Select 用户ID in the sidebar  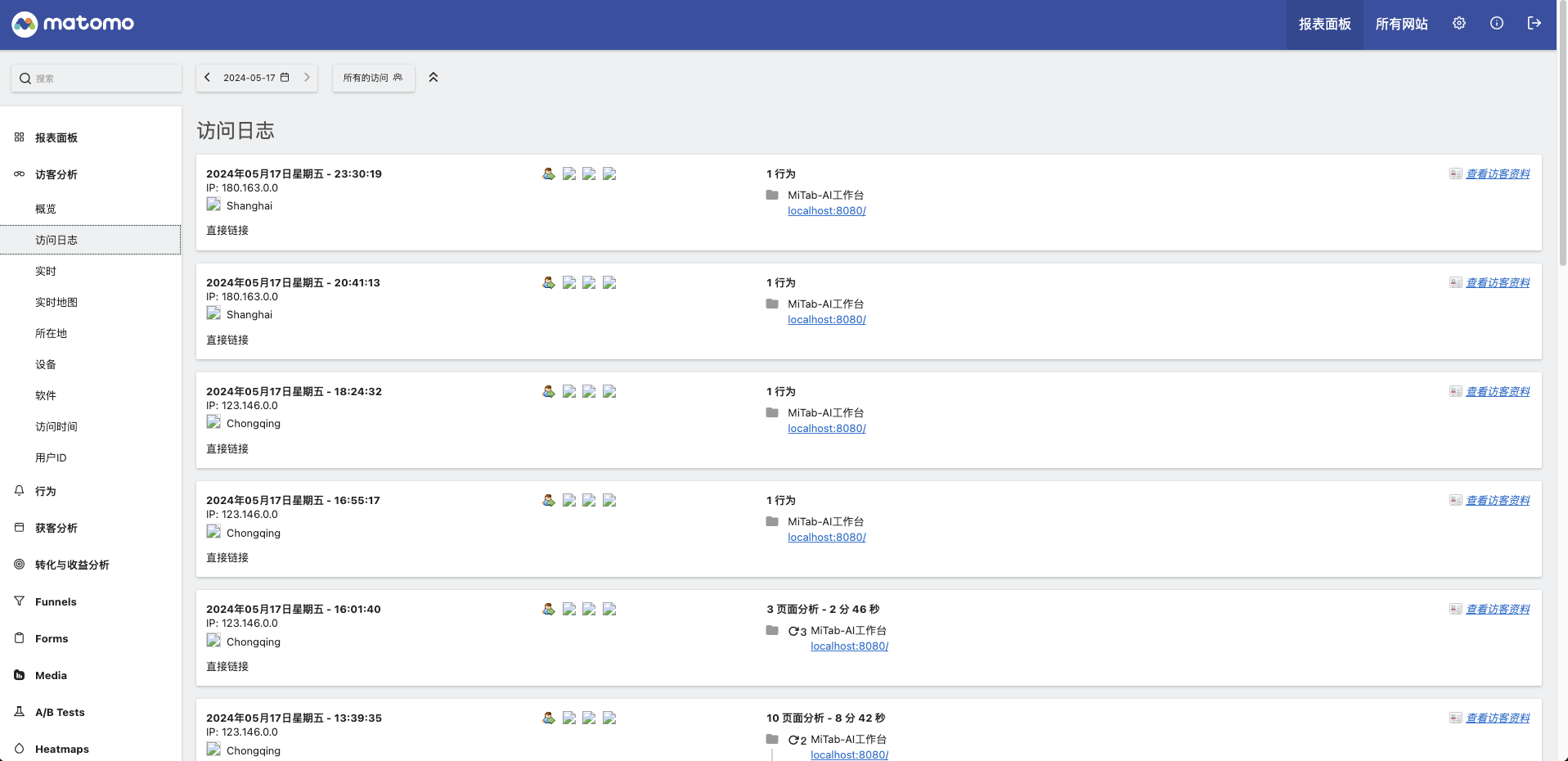pos(51,457)
